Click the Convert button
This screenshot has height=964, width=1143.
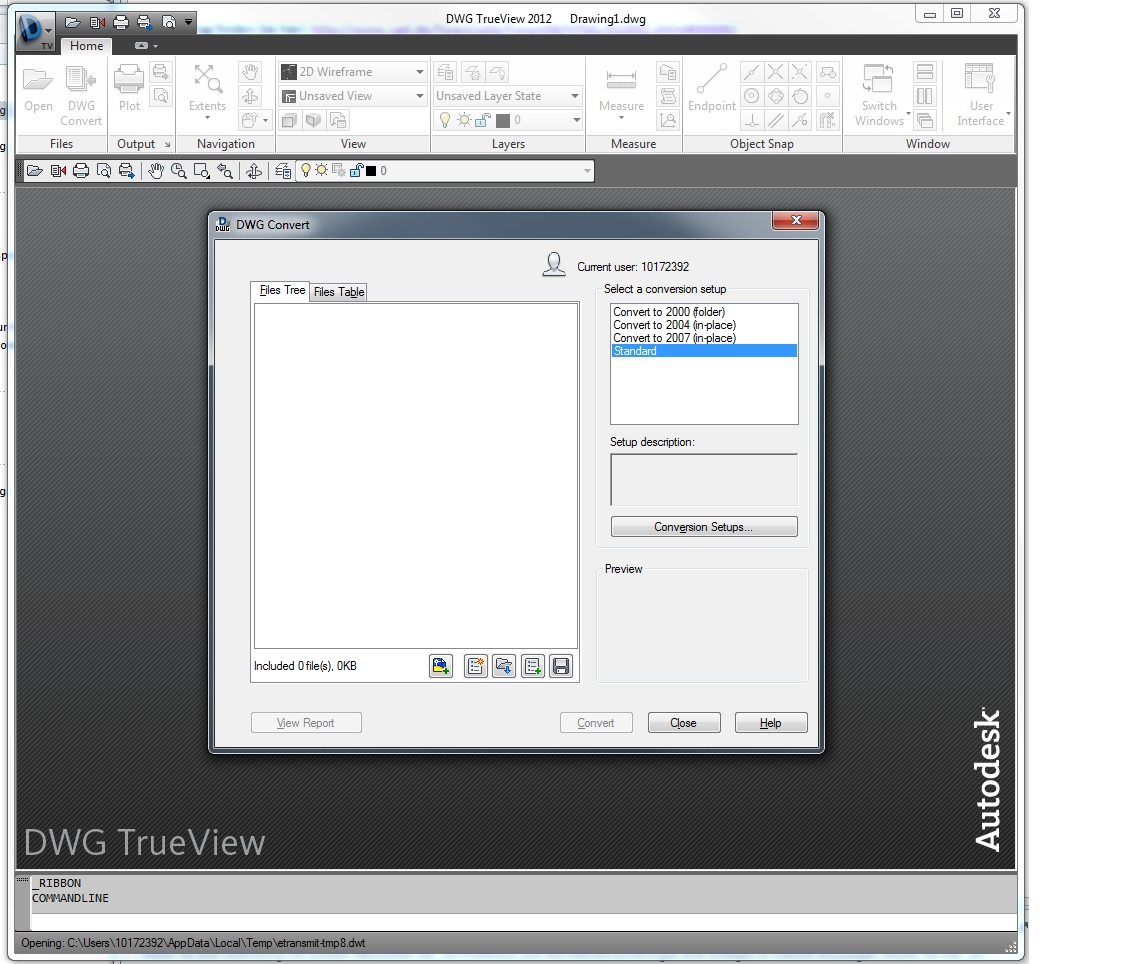coord(596,723)
